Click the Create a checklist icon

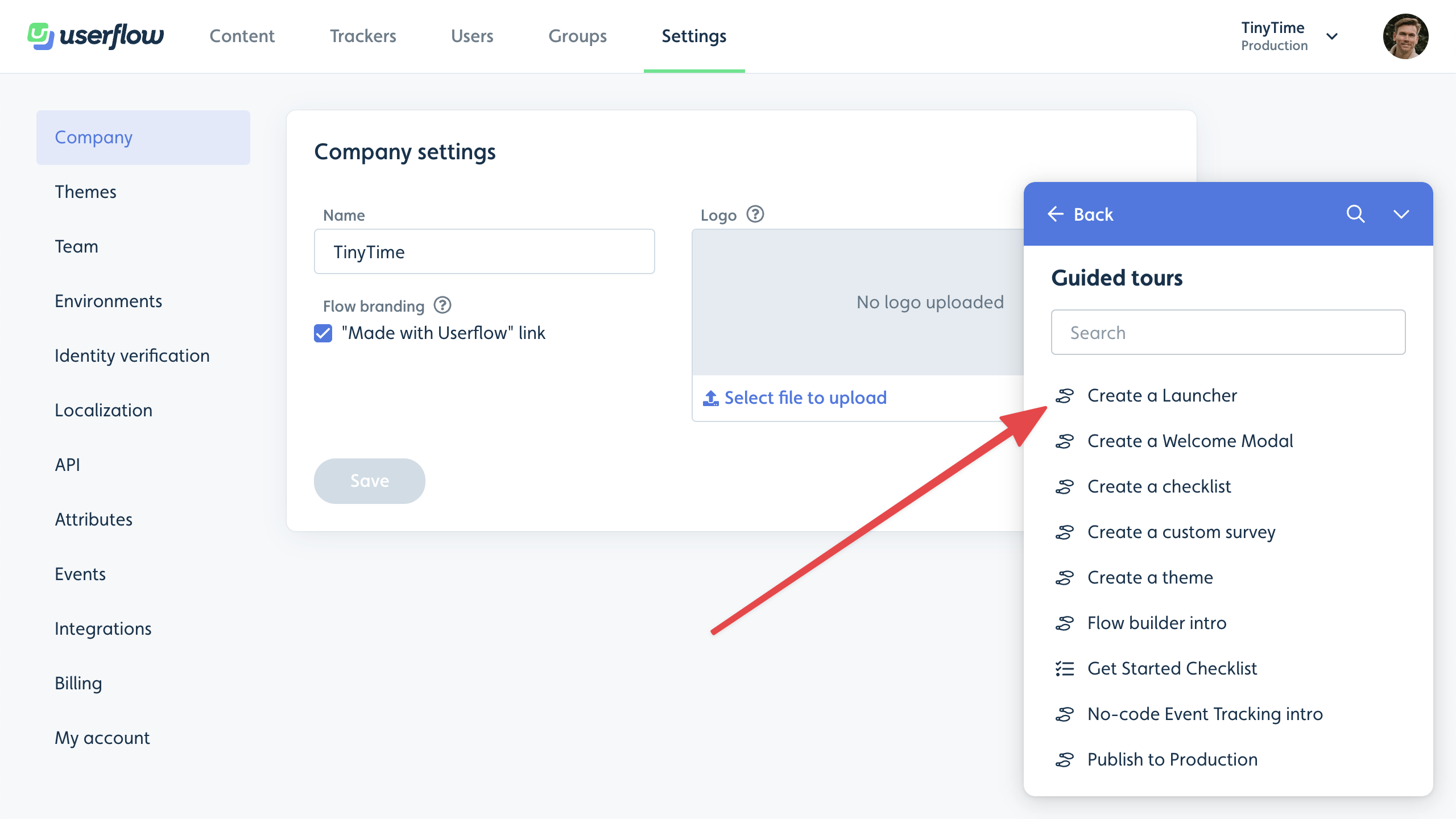click(x=1065, y=486)
